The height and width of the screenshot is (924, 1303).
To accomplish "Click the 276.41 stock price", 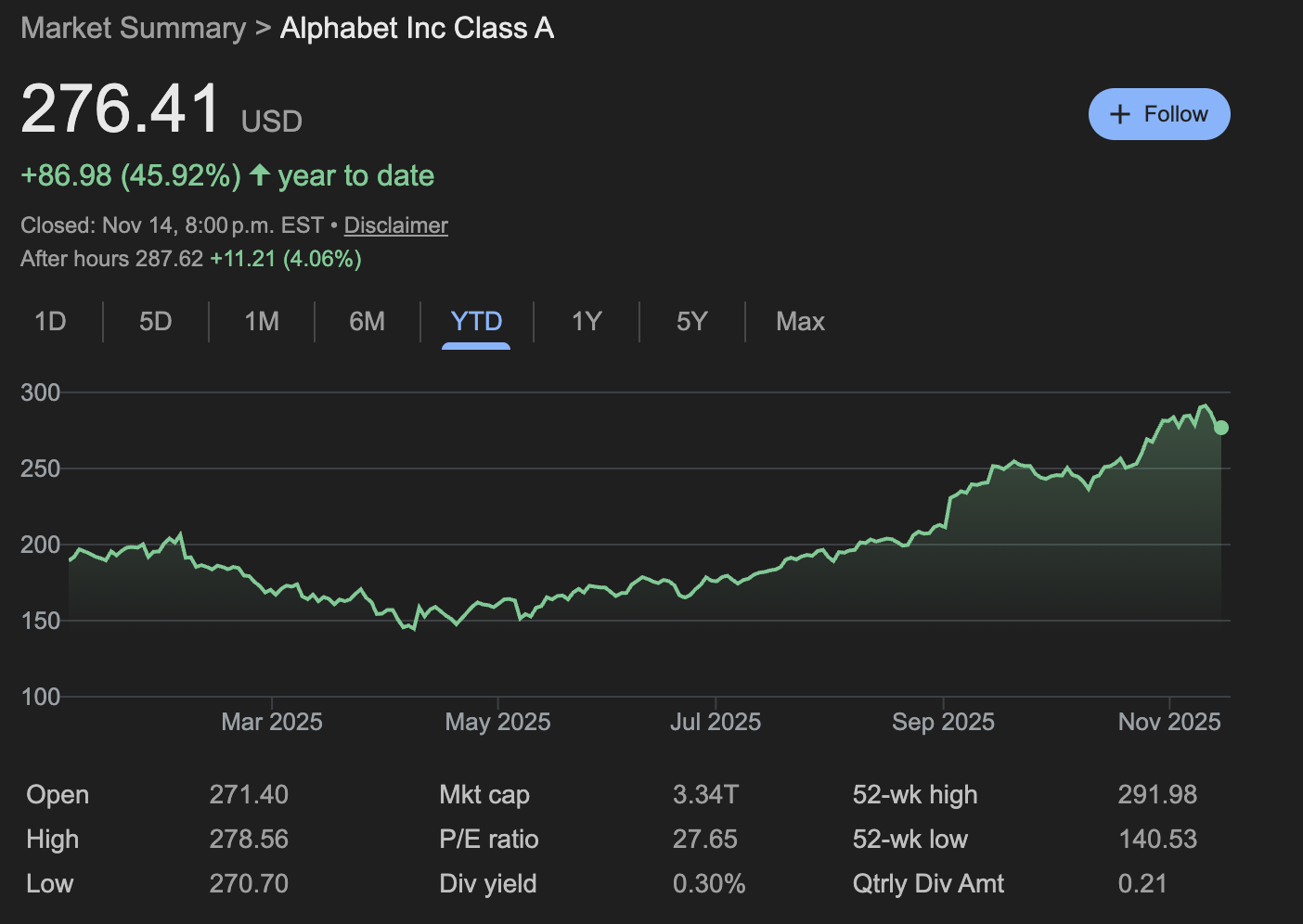I will tap(121, 109).
